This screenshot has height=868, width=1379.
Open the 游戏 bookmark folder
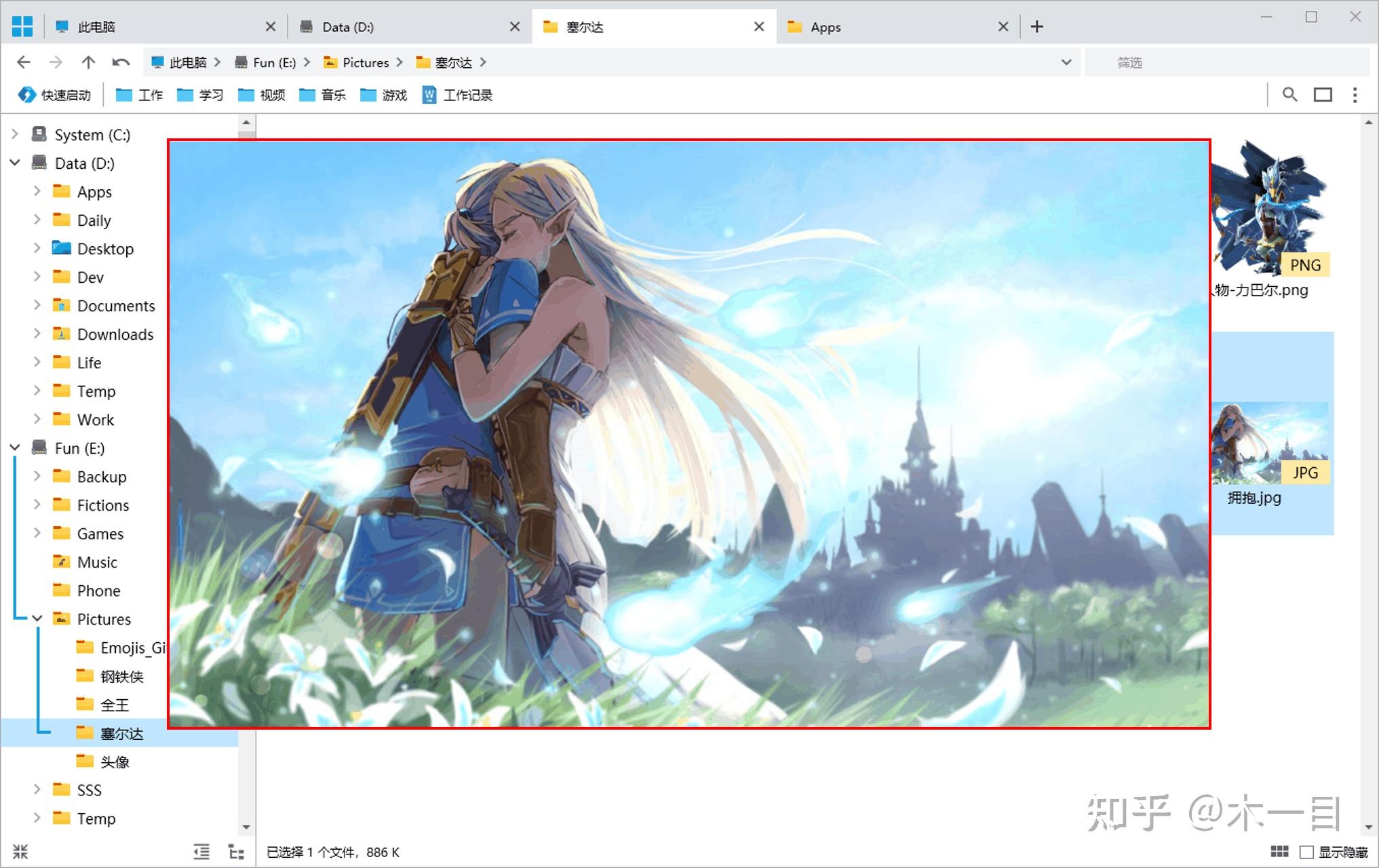pyautogui.click(x=383, y=95)
